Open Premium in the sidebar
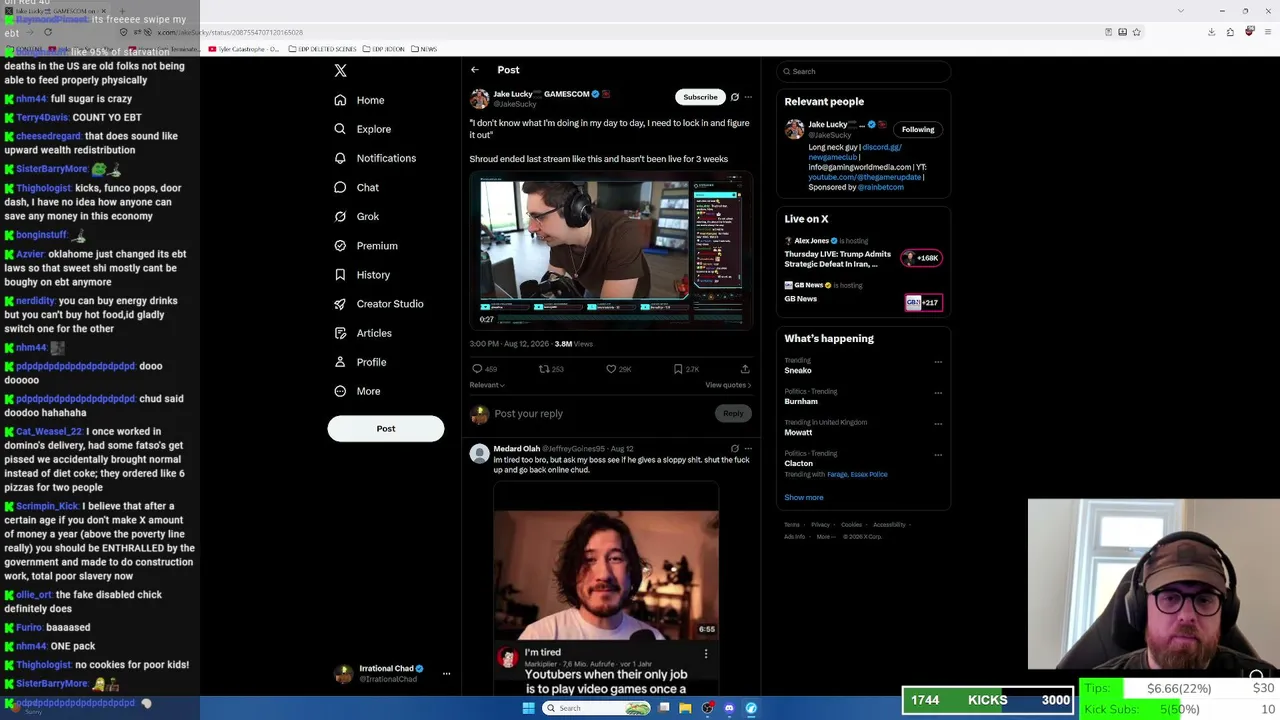Screen dimensions: 1280x720 click(x=365, y=245)
